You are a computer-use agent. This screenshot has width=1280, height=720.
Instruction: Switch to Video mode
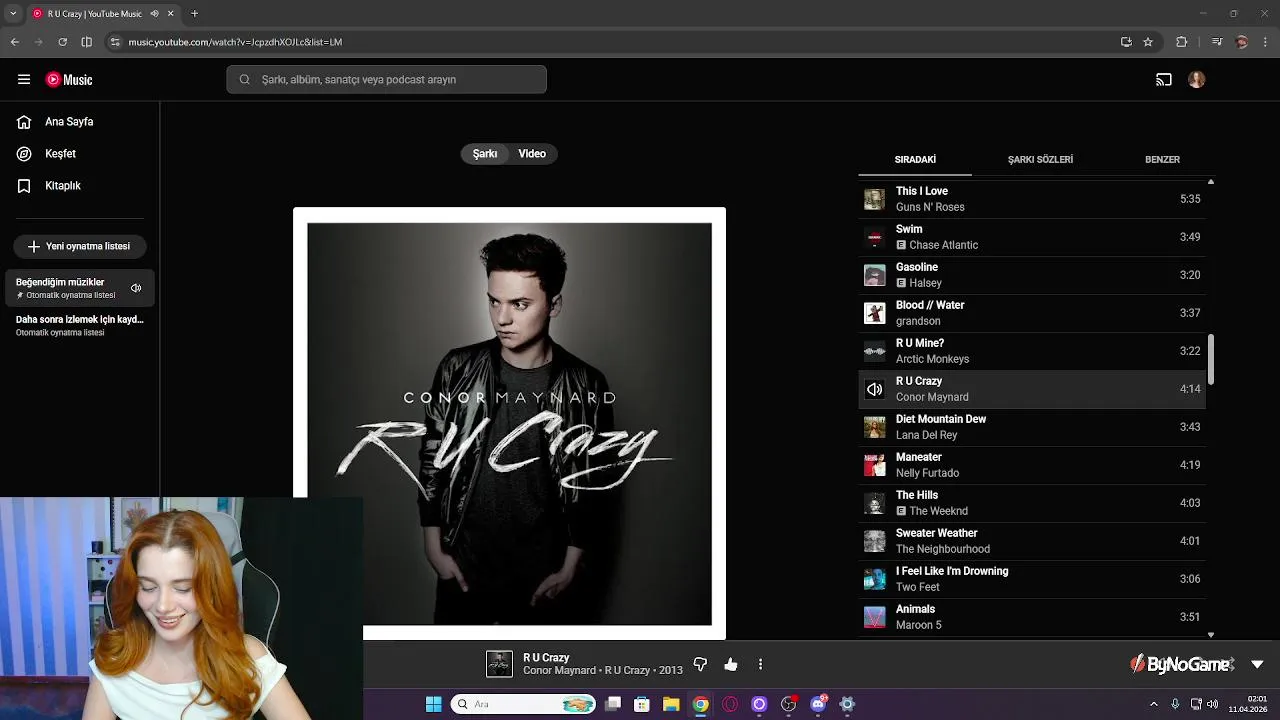pyautogui.click(x=532, y=154)
